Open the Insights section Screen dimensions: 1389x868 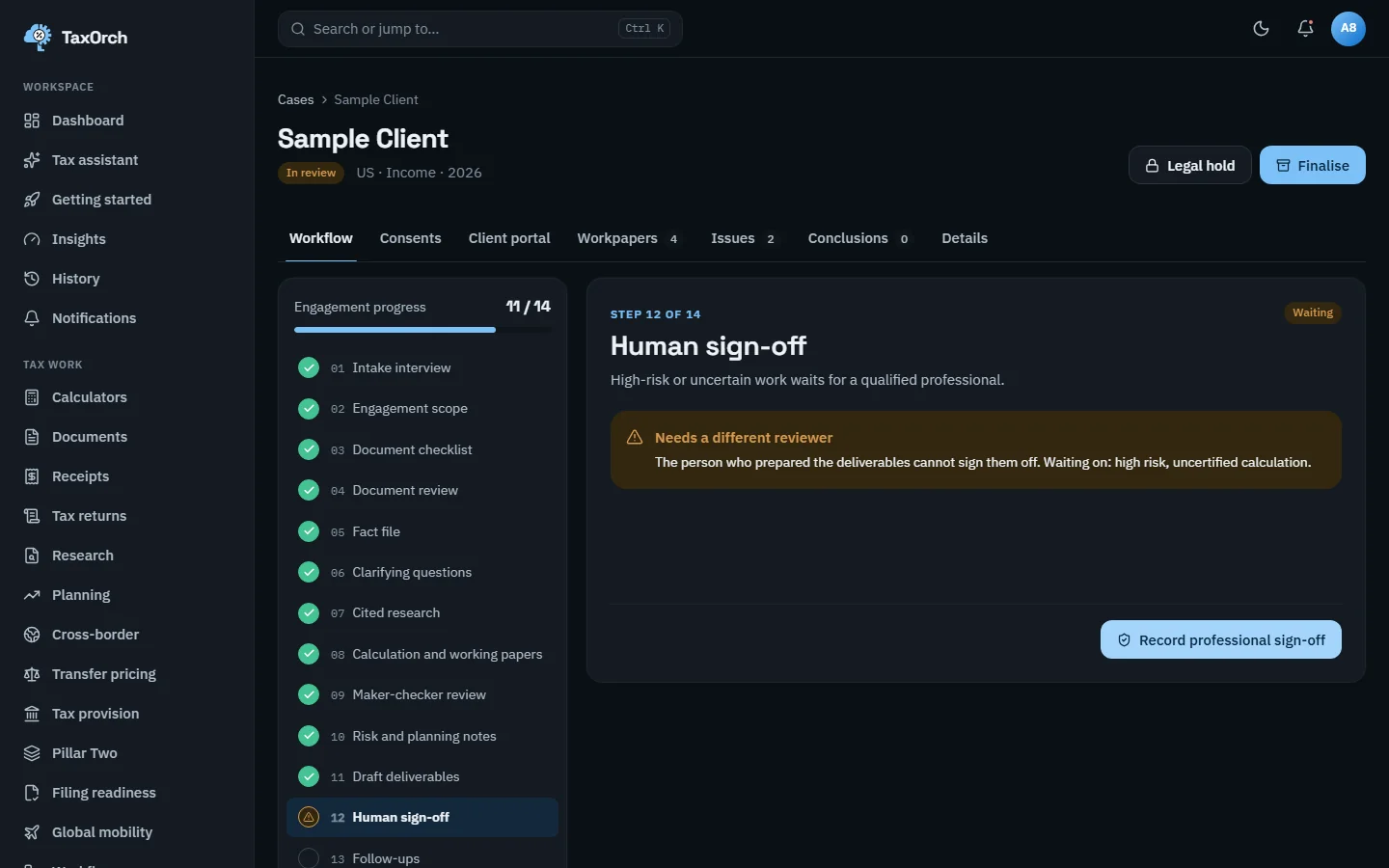point(127,239)
